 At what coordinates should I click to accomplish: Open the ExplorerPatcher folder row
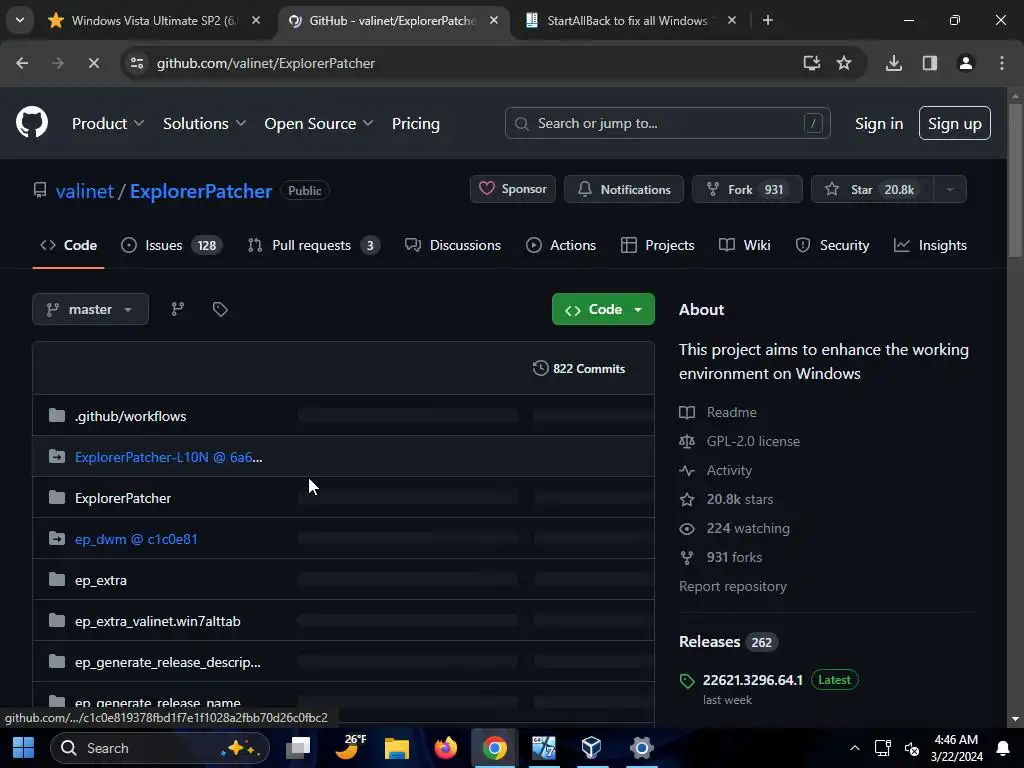pyautogui.click(x=344, y=498)
